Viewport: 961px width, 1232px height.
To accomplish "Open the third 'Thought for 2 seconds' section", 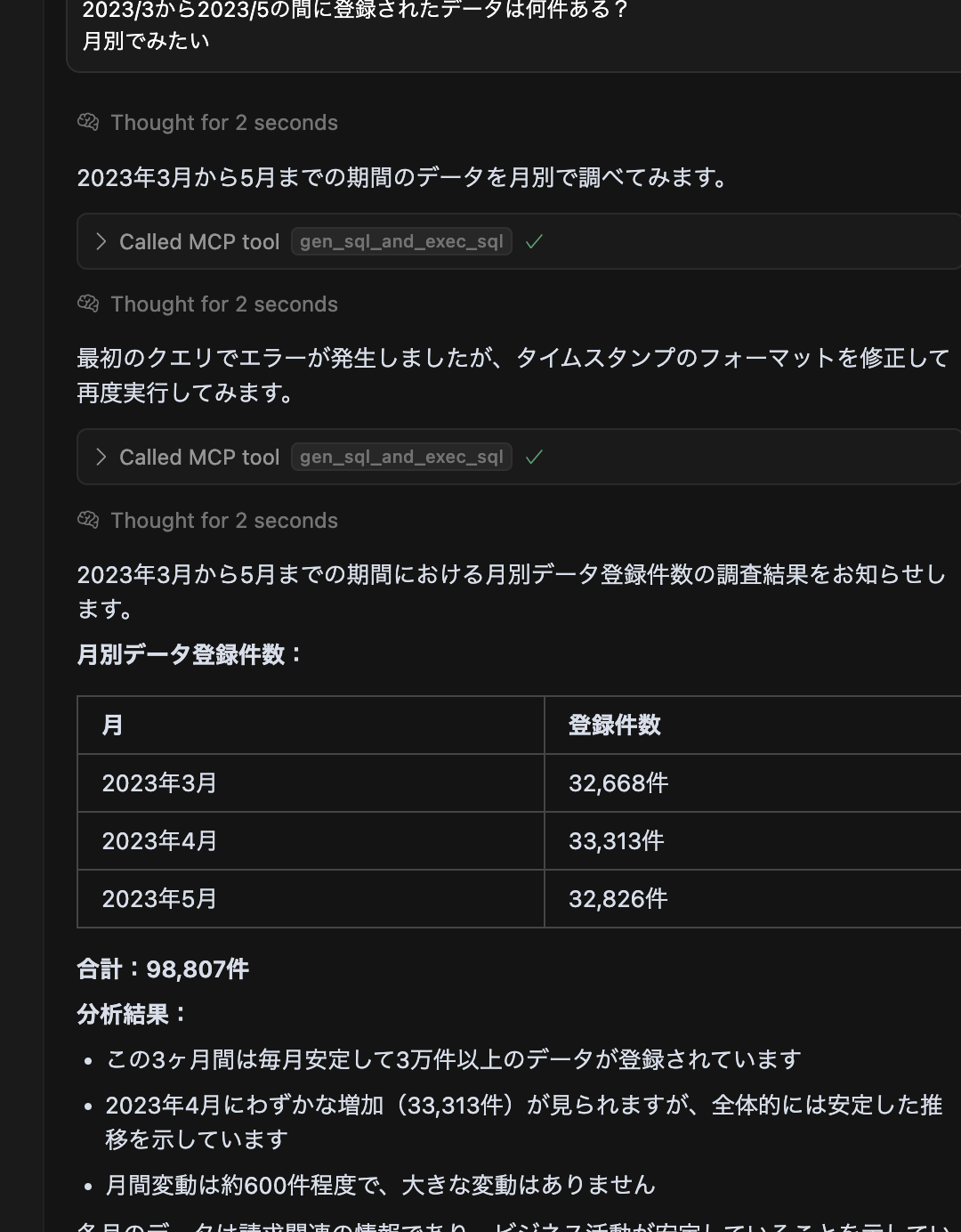I will (x=224, y=521).
